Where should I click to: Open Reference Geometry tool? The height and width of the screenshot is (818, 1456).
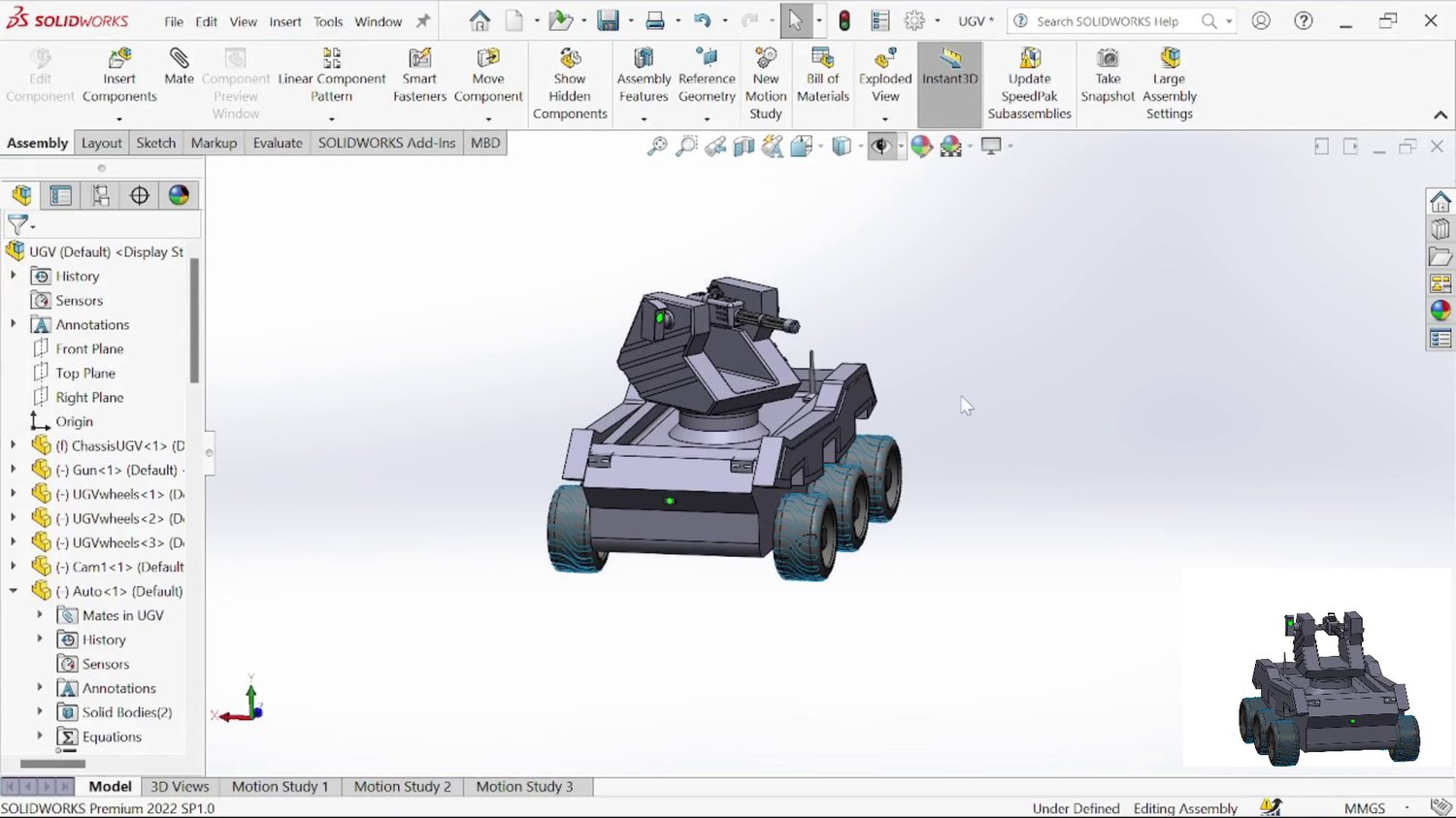[x=707, y=76]
